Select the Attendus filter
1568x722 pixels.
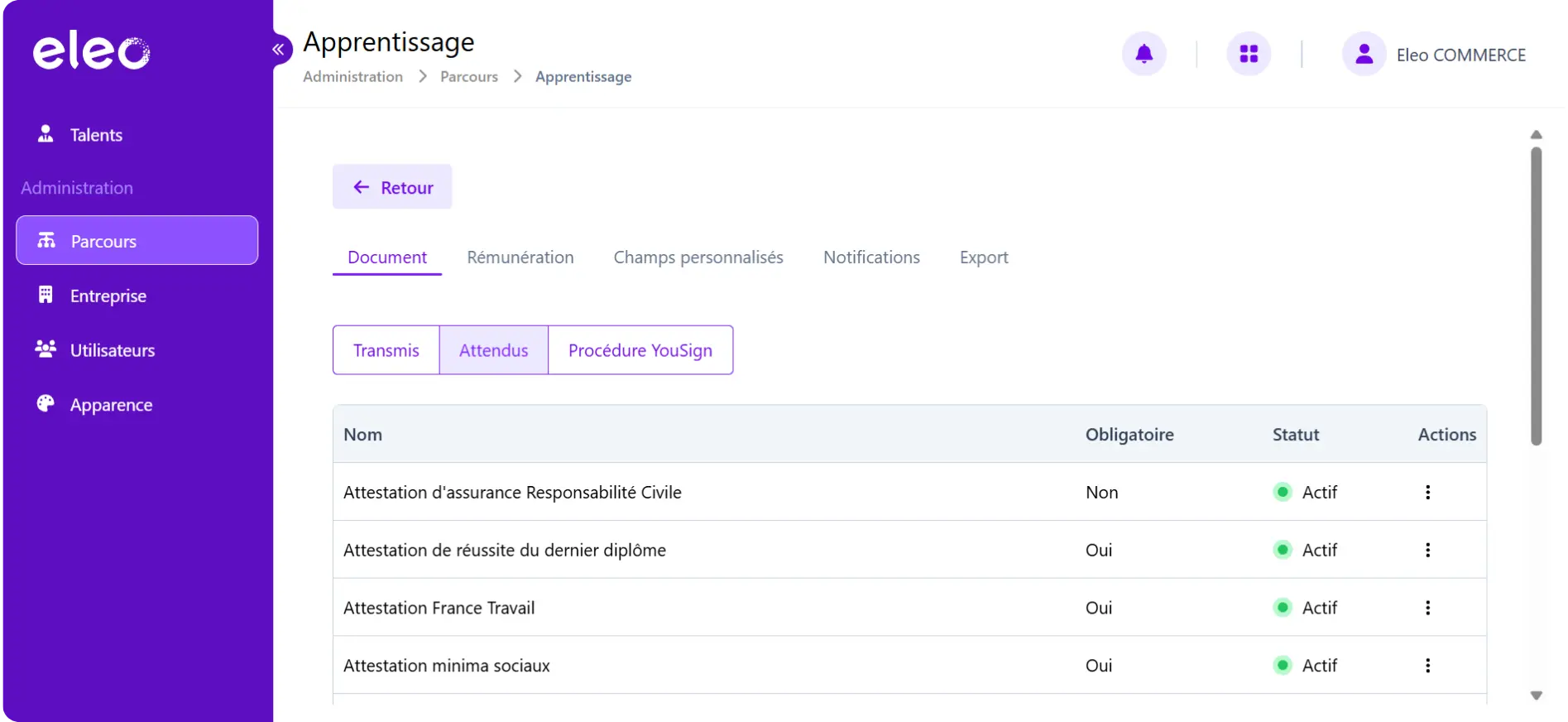[x=494, y=350]
